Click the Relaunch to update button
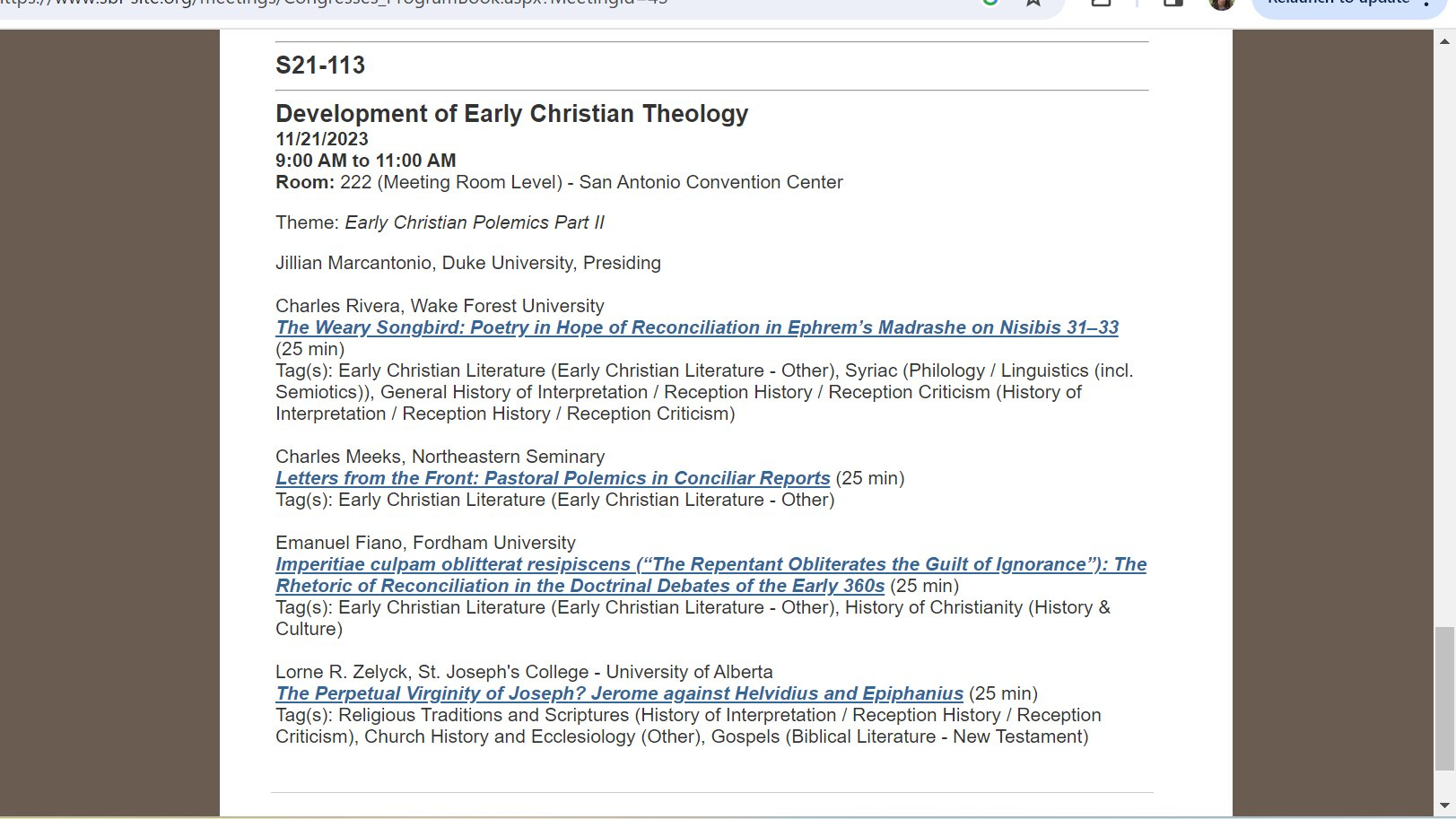The image size is (1456, 819). [x=1337, y=3]
